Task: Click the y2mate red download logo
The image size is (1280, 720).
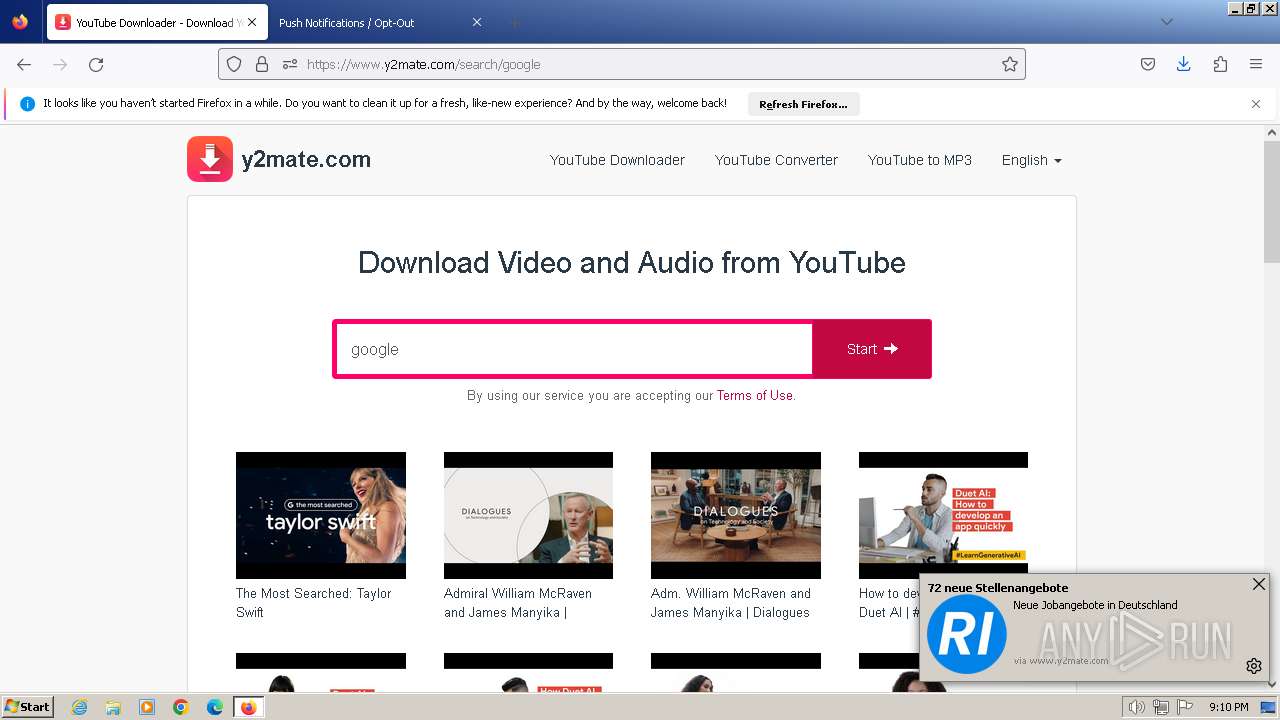Action: point(210,159)
